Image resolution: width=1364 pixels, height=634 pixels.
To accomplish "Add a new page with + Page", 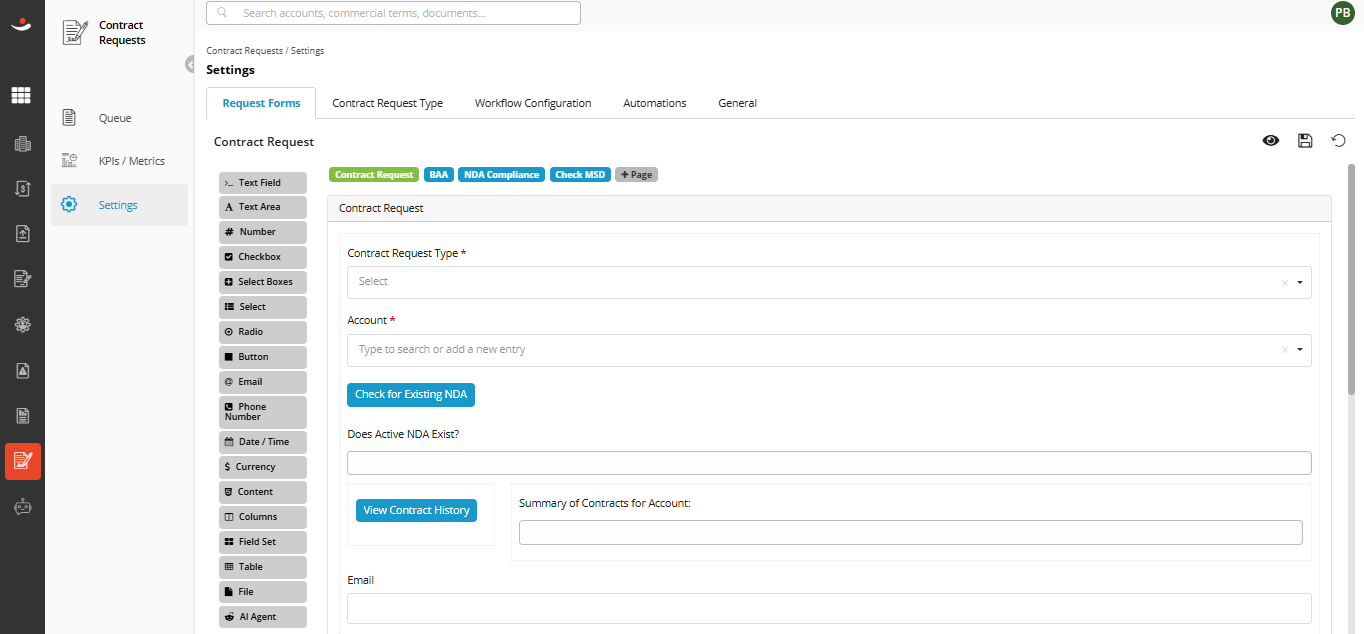I will click(x=636, y=174).
